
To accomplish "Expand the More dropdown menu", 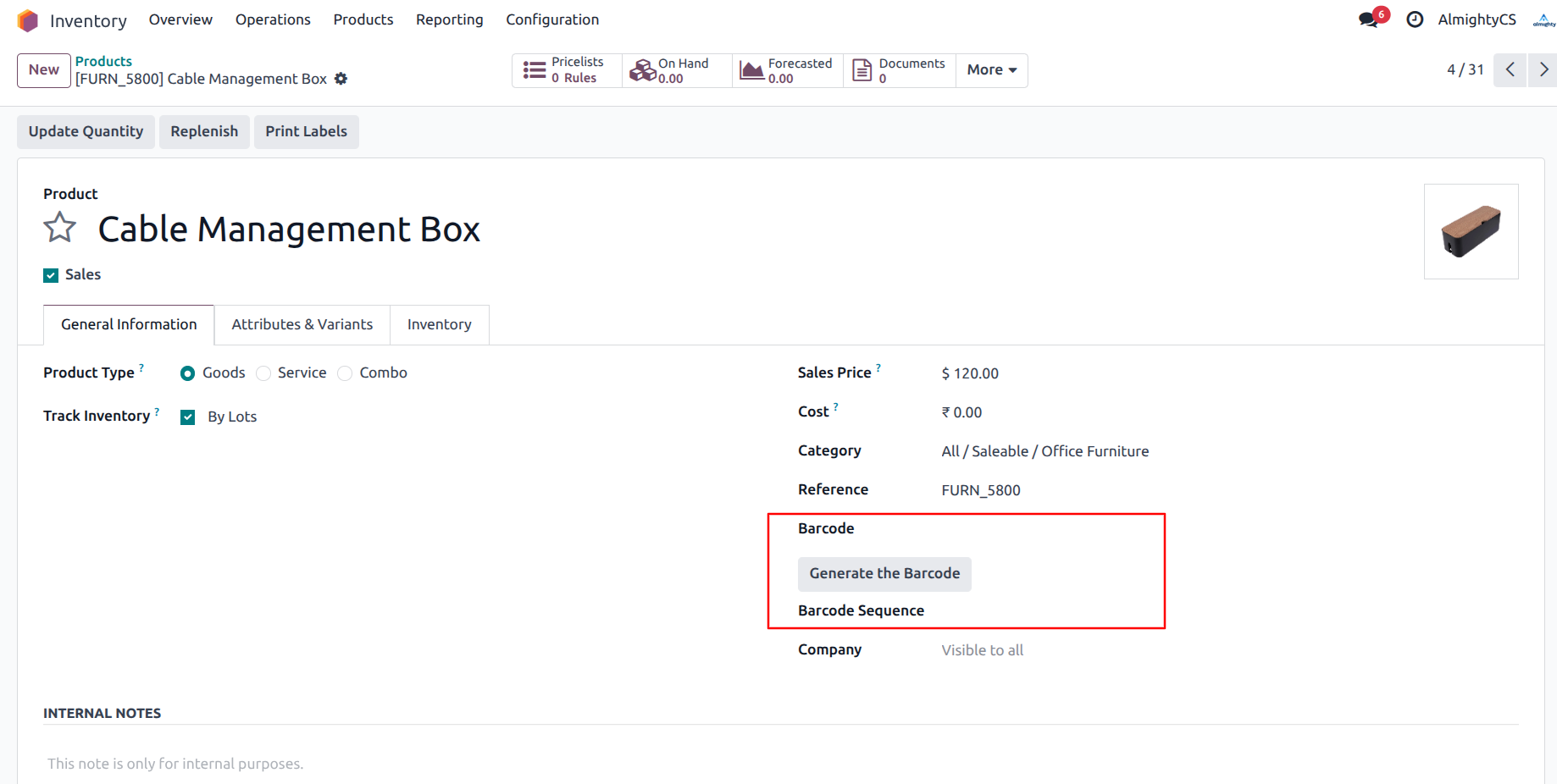I will [x=991, y=70].
